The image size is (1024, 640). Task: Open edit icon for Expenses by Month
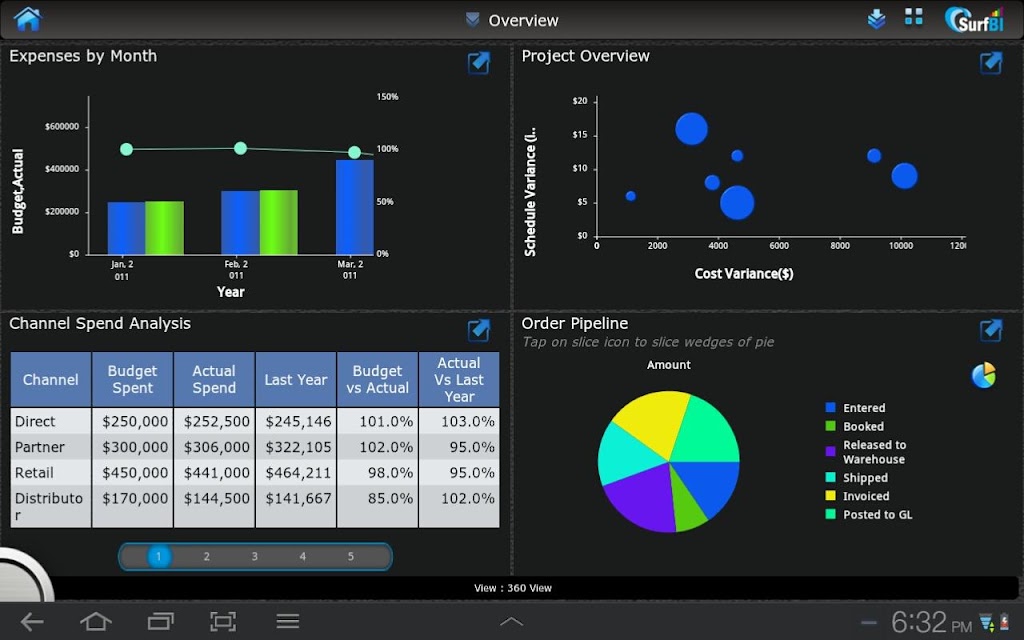click(479, 63)
